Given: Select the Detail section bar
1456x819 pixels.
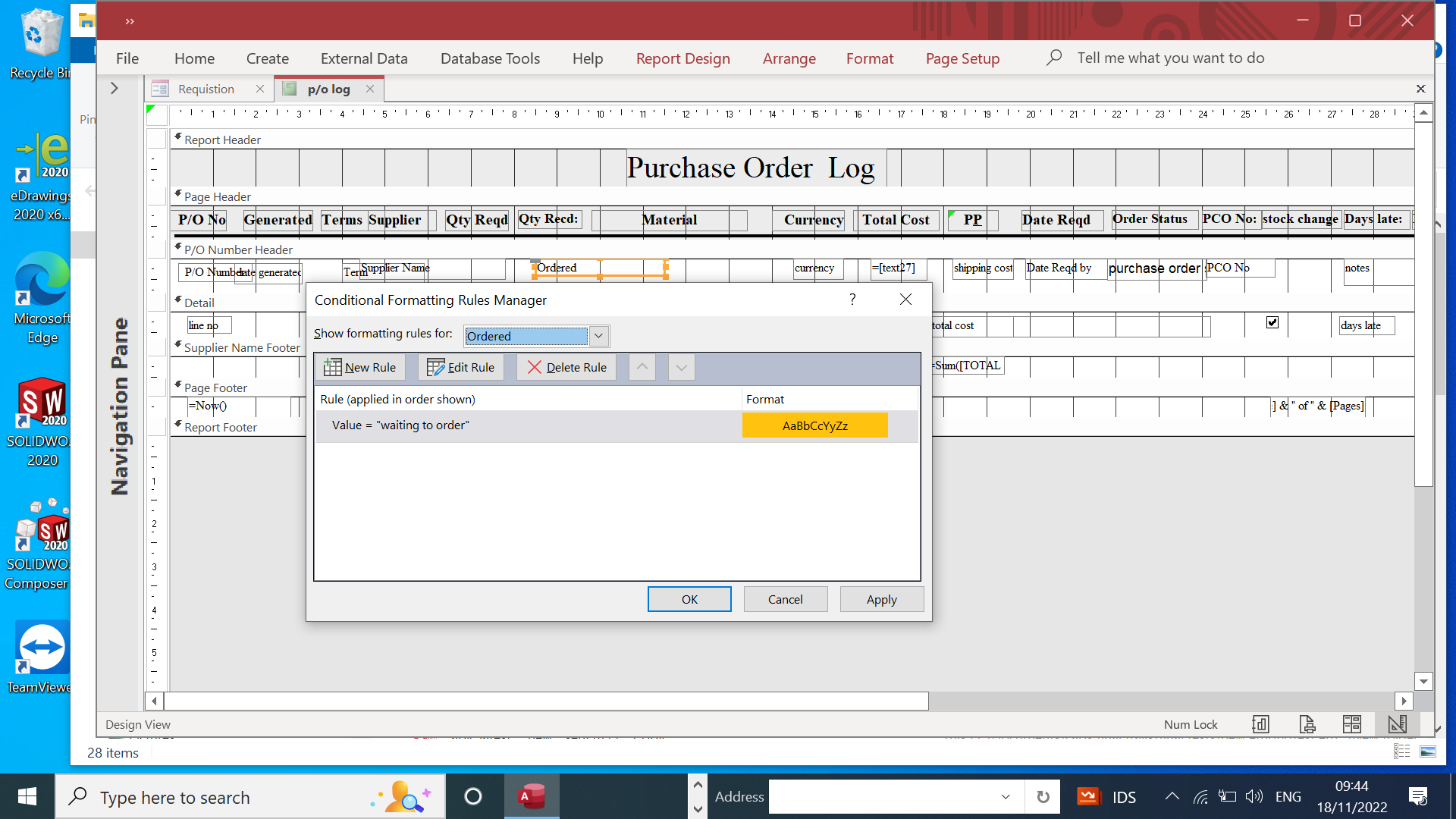Looking at the screenshot, I should tap(237, 303).
